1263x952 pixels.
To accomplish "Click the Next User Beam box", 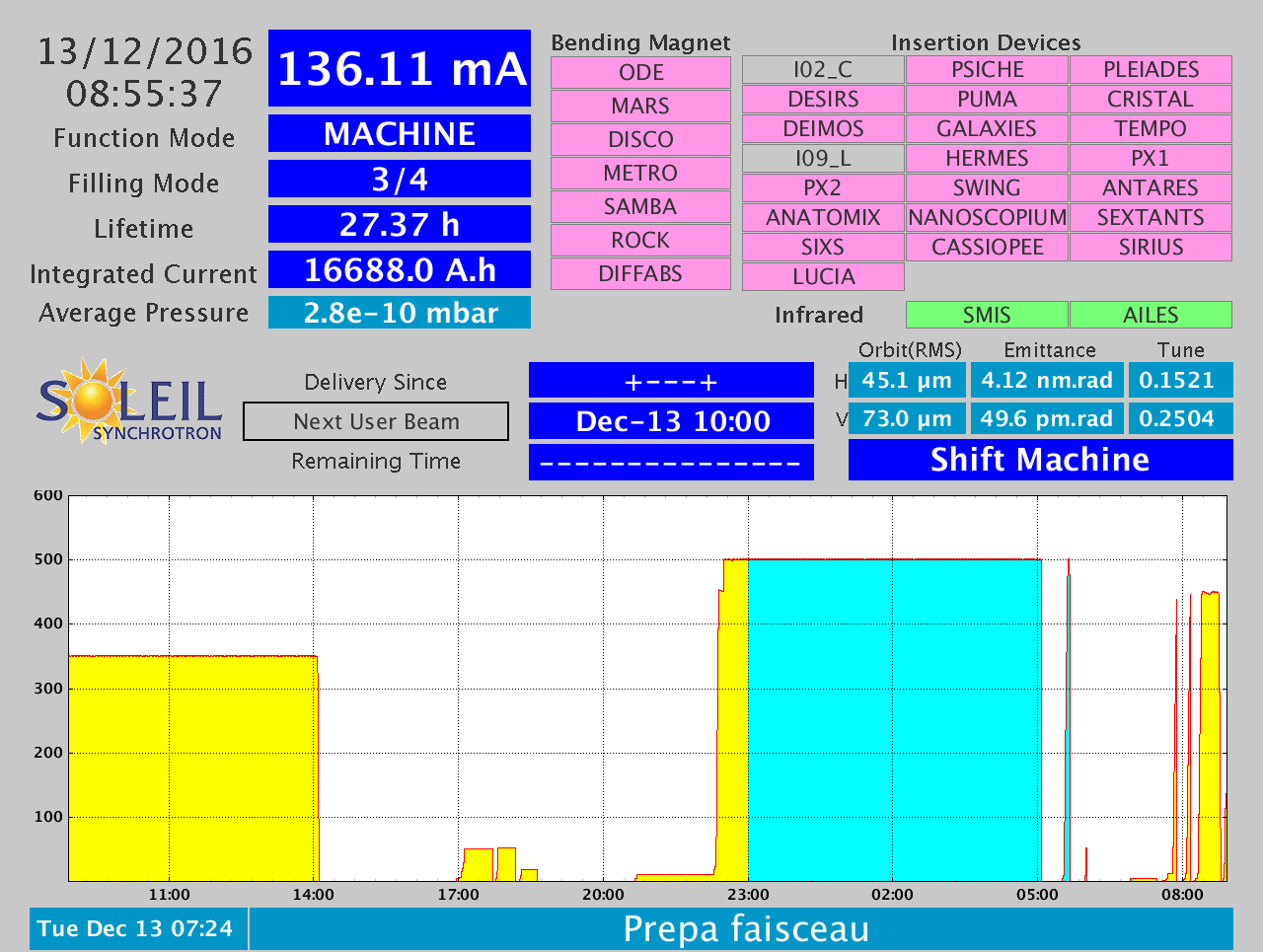I will click(376, 421).
